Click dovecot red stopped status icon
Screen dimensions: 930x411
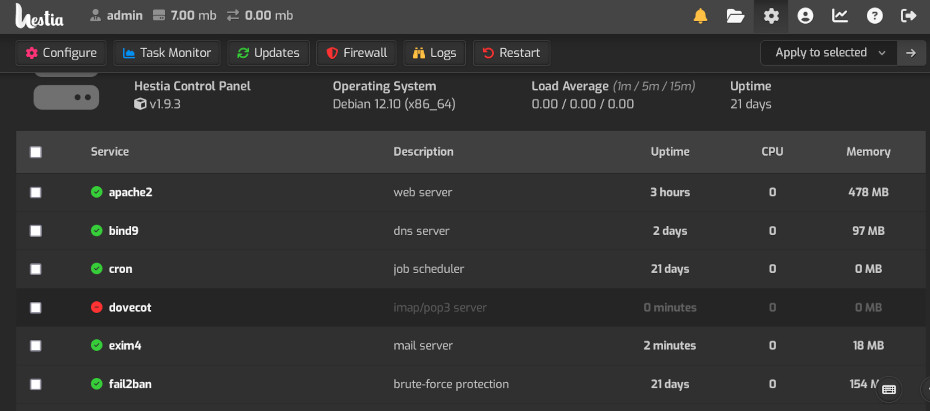(97, 307)
